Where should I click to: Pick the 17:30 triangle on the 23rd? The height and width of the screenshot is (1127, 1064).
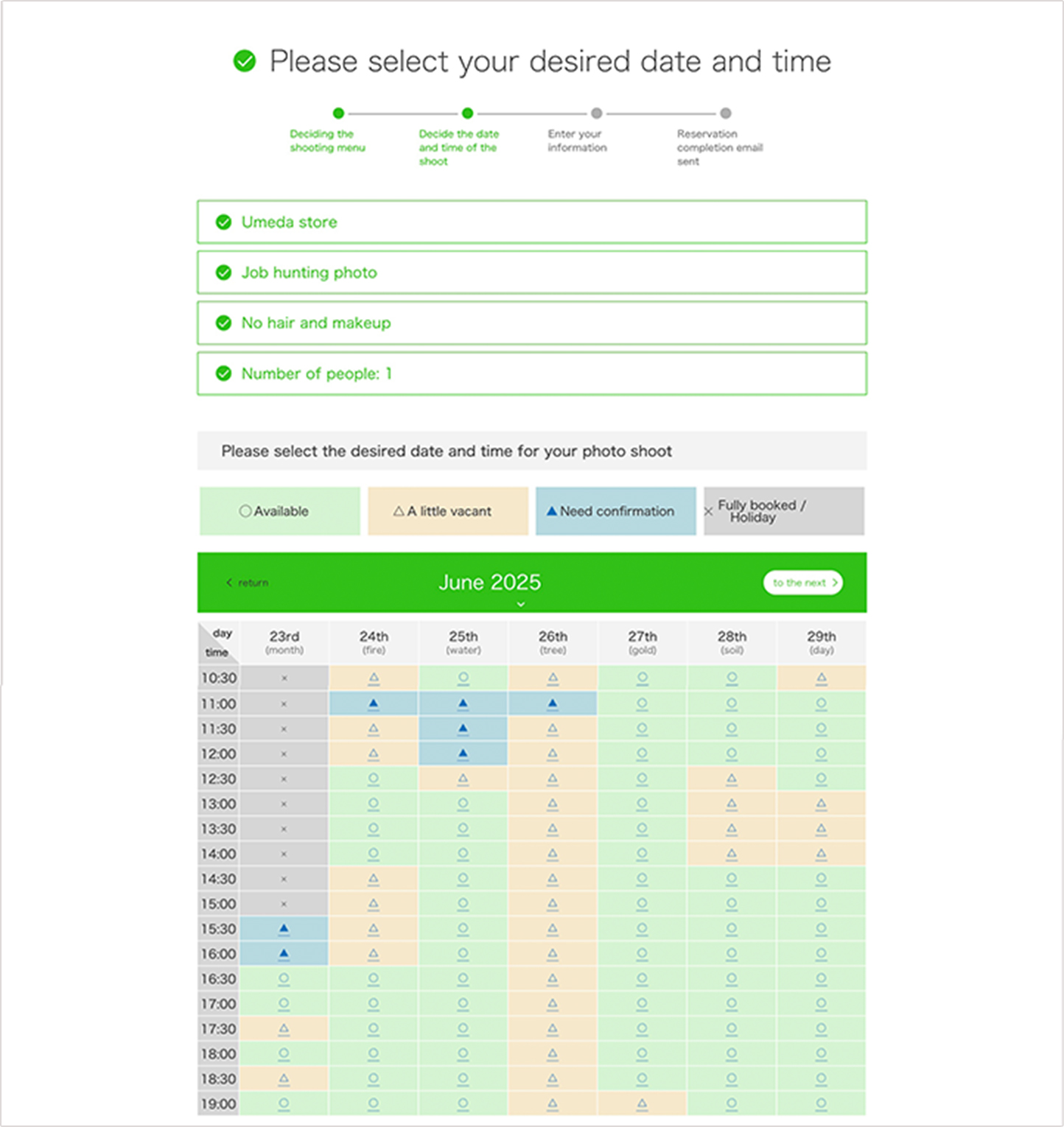pos(284,1028)
